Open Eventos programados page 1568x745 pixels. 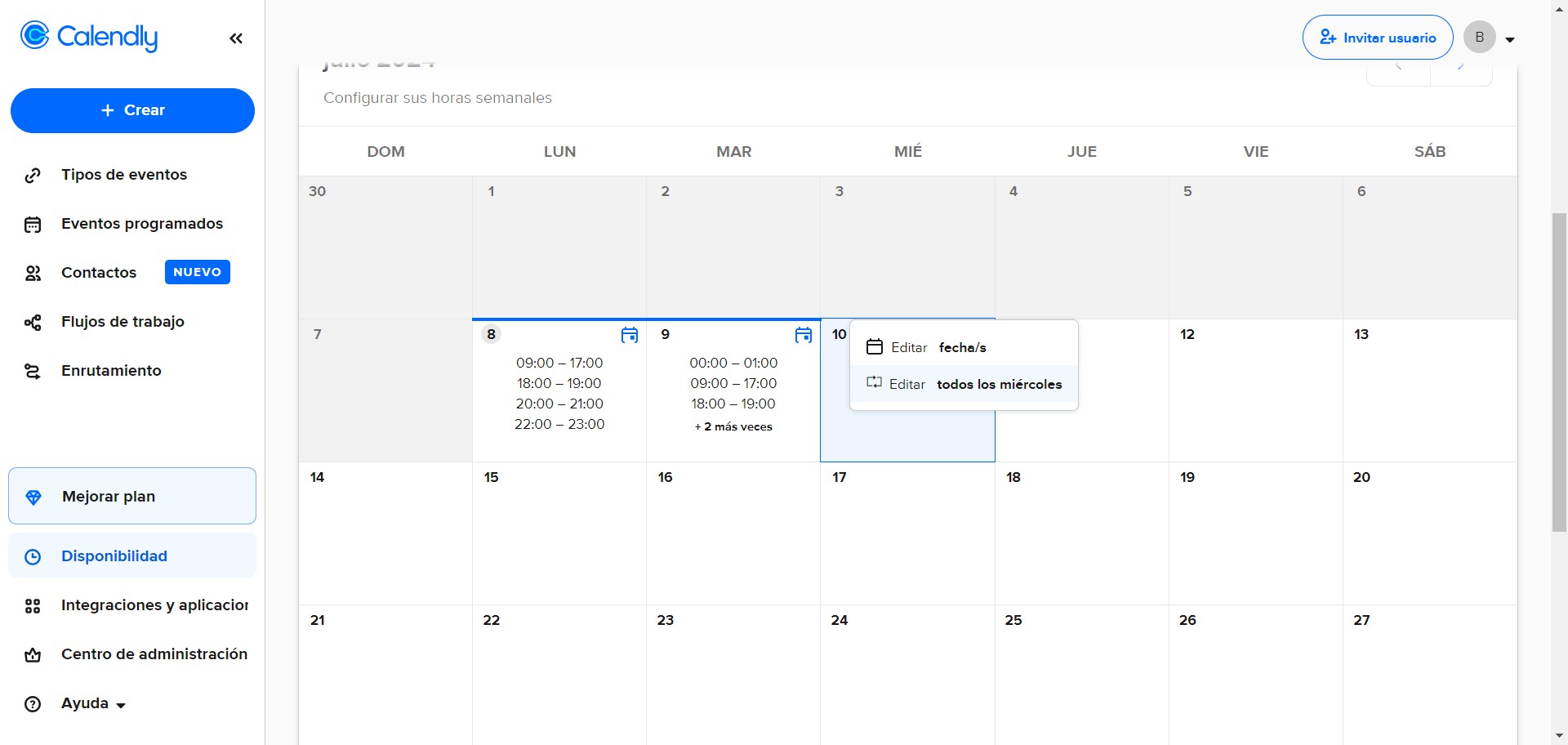tap(142, 224)
